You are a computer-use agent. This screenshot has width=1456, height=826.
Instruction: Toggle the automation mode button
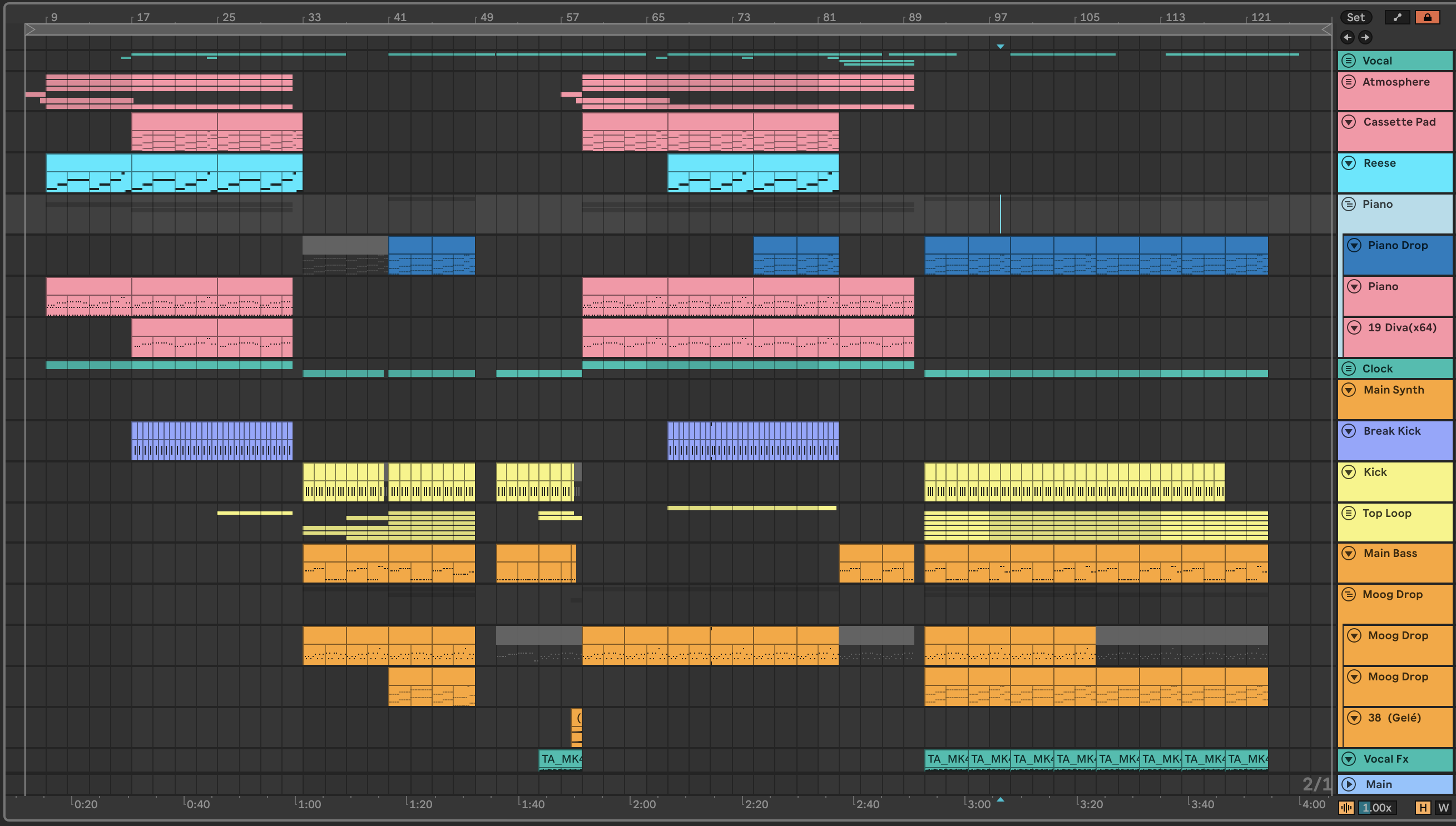1397,17
